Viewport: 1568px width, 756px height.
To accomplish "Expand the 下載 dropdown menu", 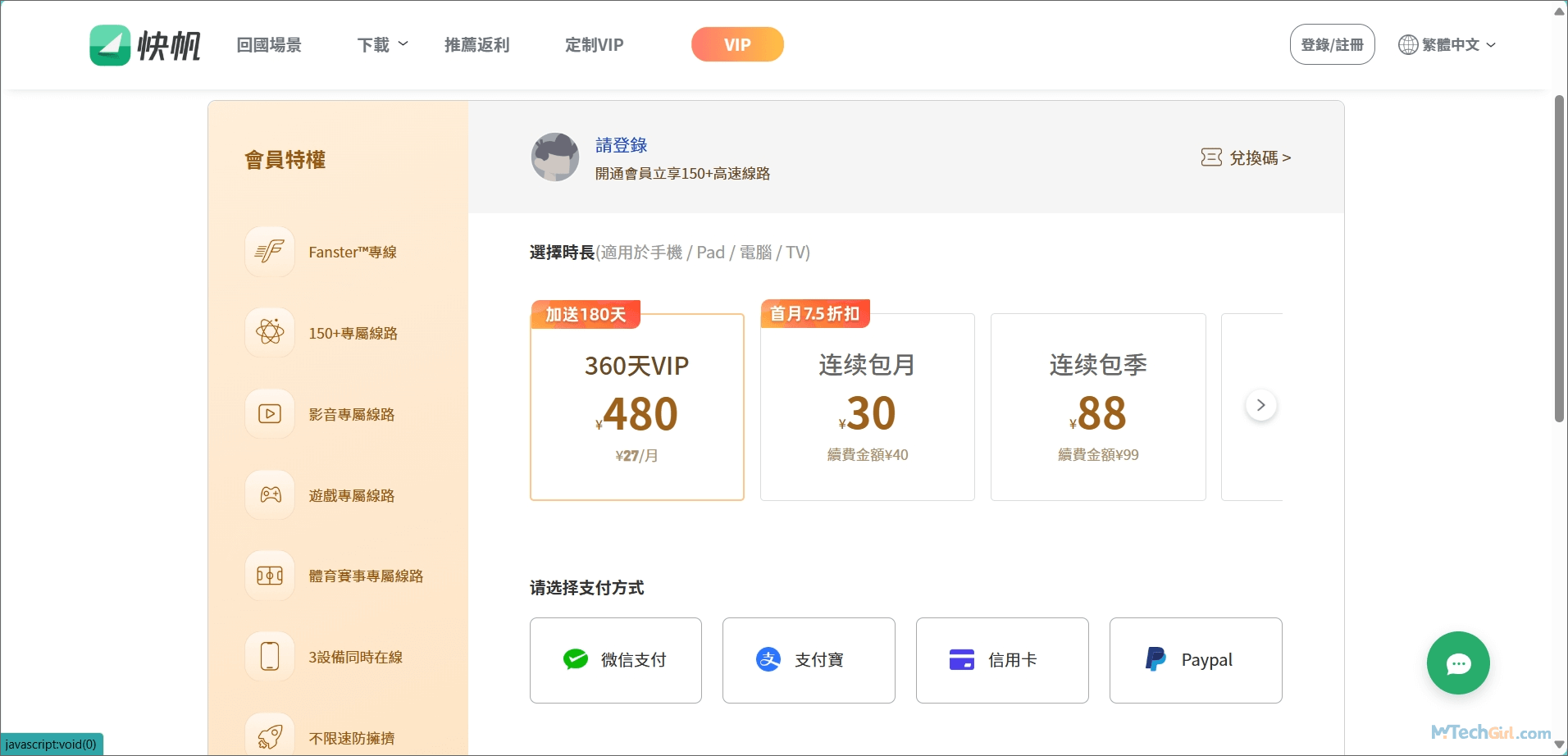I will point(382,45).
